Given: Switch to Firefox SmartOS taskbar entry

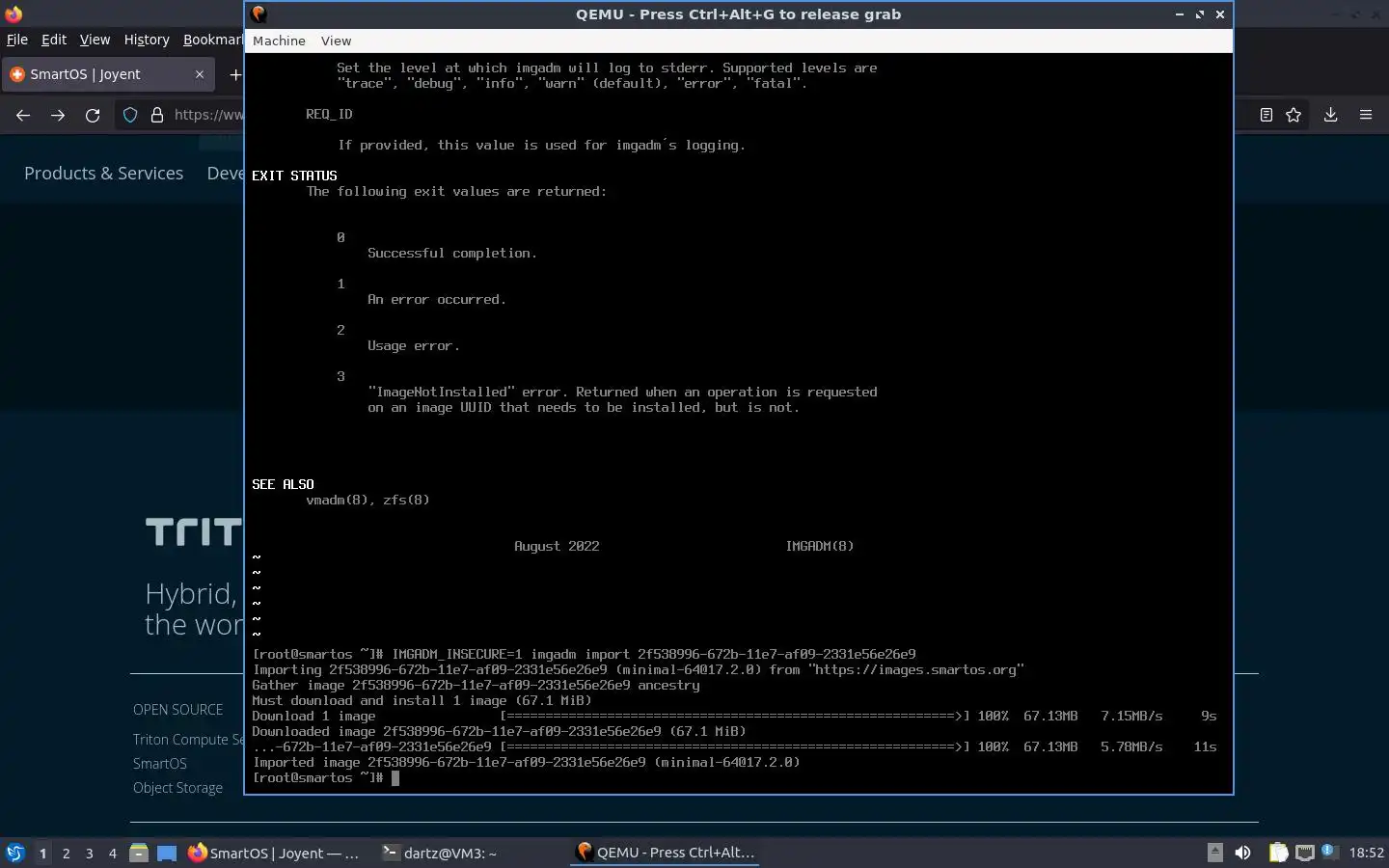Looking at the screenshot, I should point(275,853).
